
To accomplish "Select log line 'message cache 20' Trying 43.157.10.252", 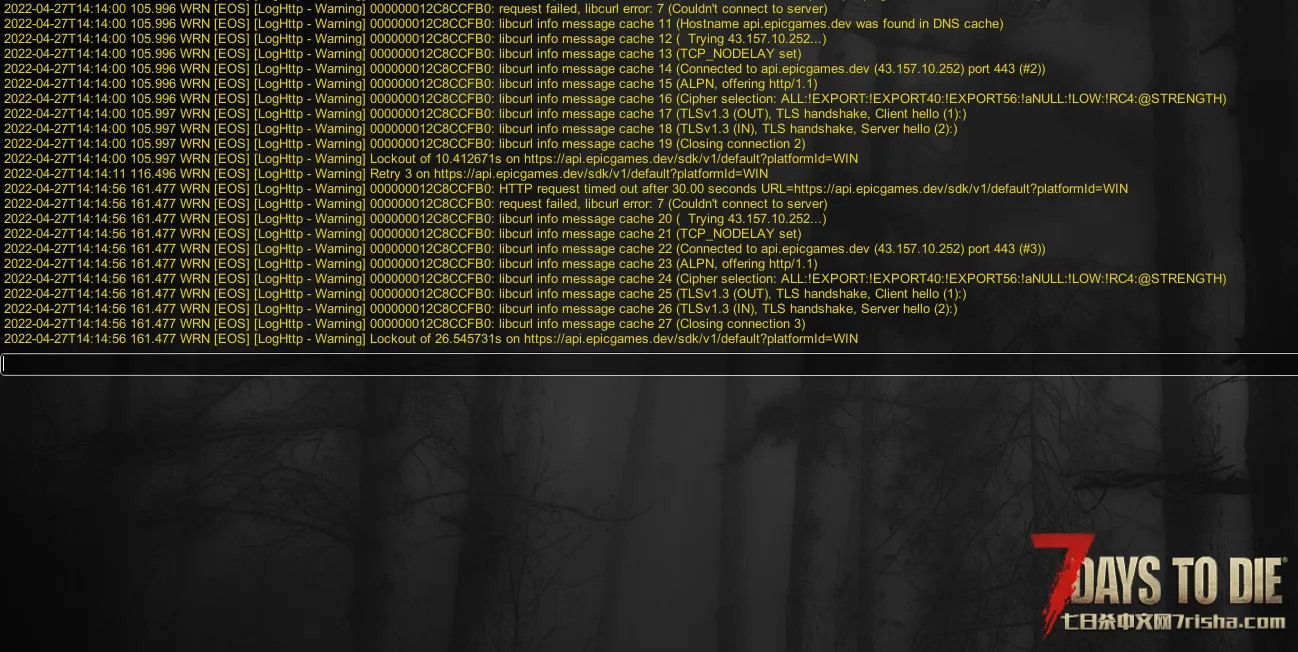I will 415,219.
